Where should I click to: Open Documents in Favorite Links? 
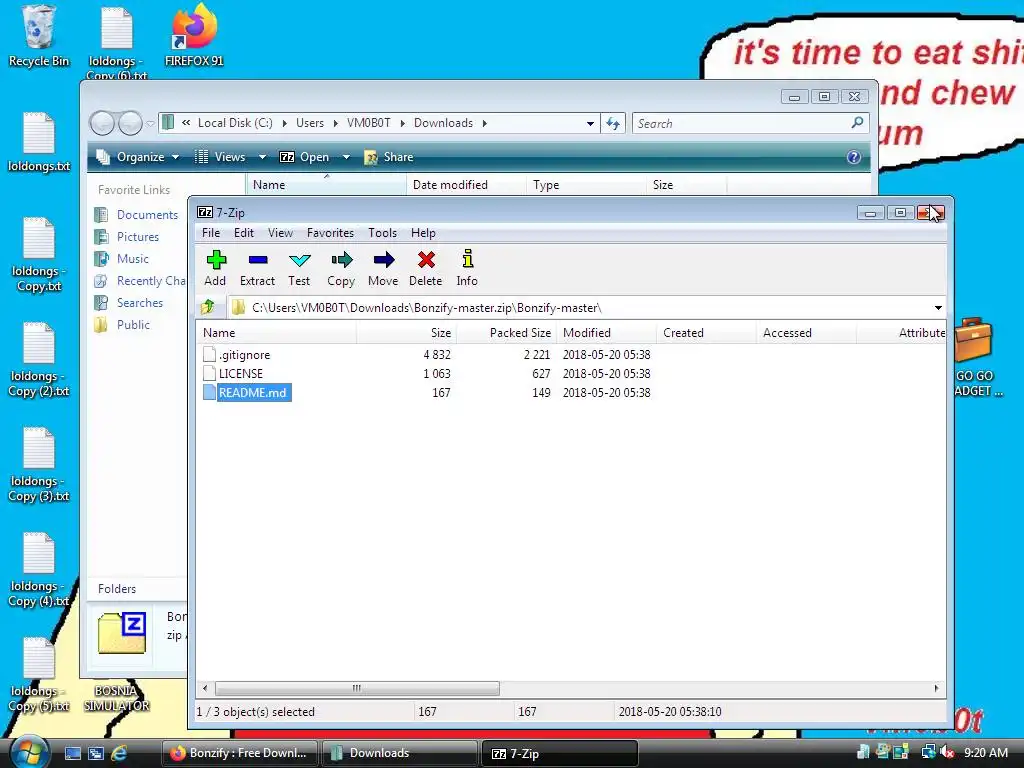pos(147,215)
